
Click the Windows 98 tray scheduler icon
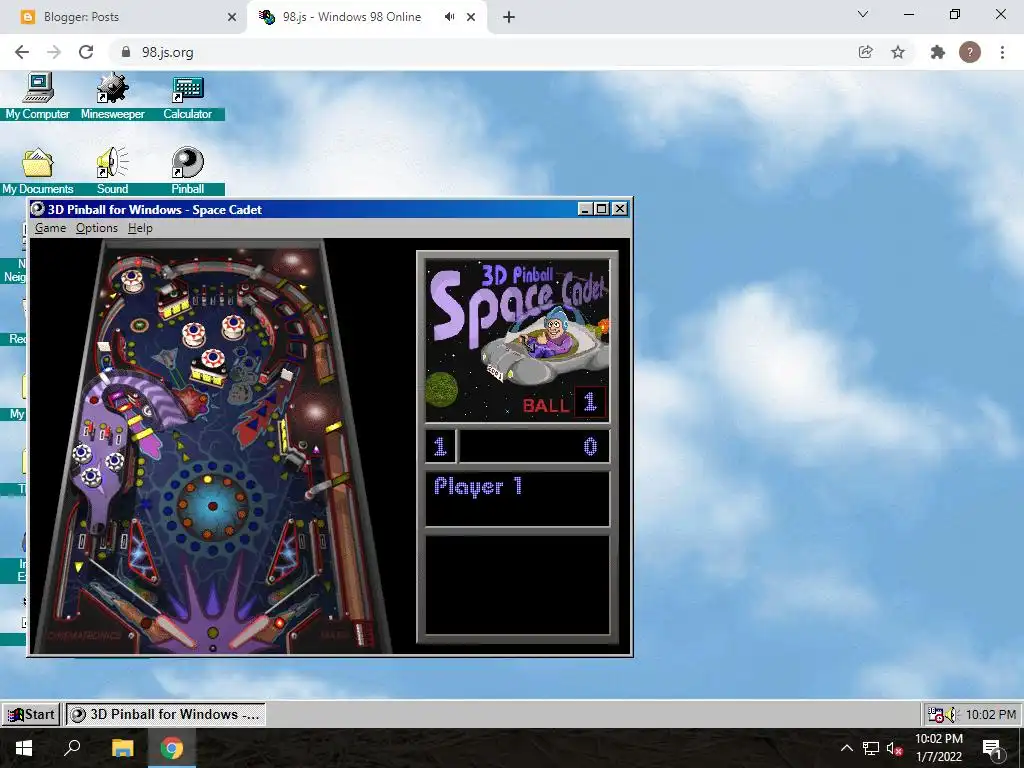(x=935, y=715)
